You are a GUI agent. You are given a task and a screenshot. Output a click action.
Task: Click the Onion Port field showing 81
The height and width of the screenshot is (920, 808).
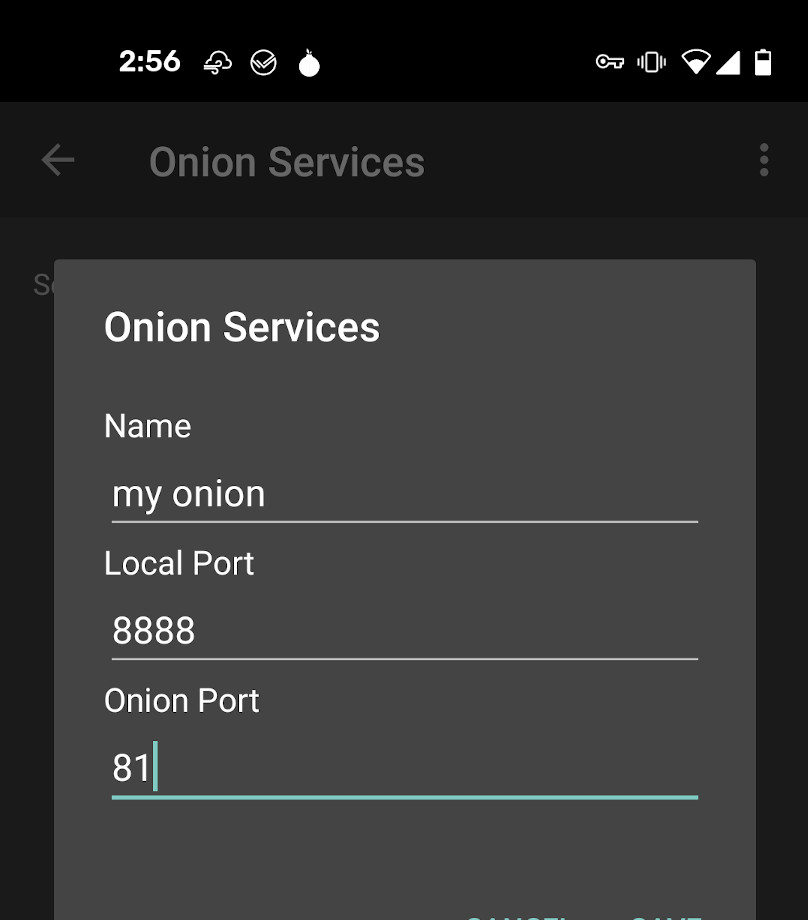coord(404,768)
